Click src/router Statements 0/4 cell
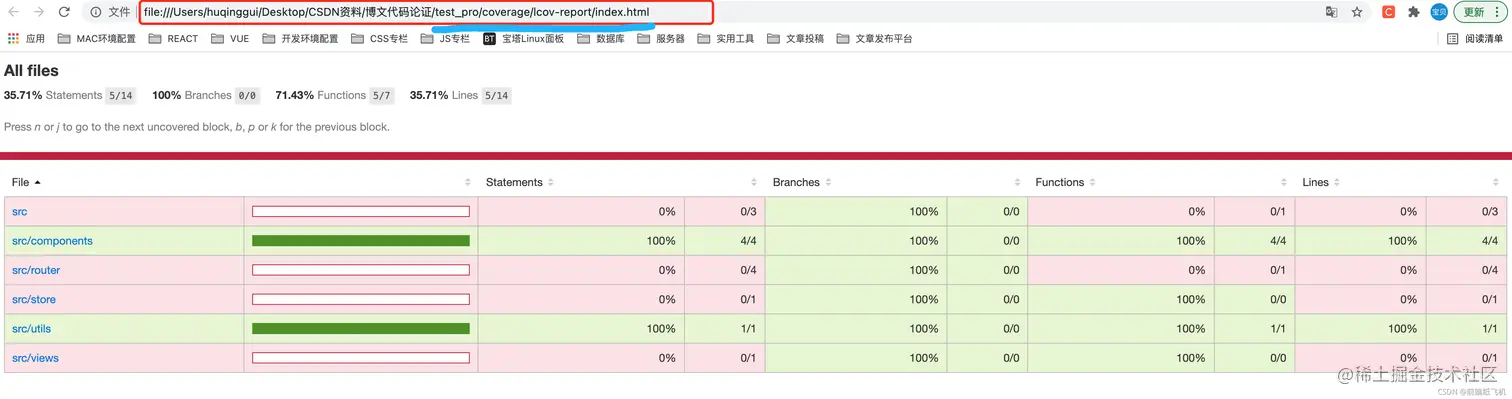1512x399 pixels. click(725, 270)
